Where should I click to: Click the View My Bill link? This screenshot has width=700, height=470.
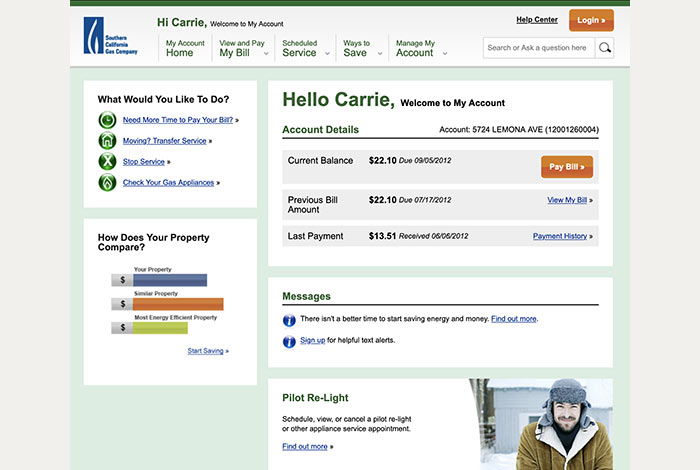pyautogui.click(x=567, y=200)
